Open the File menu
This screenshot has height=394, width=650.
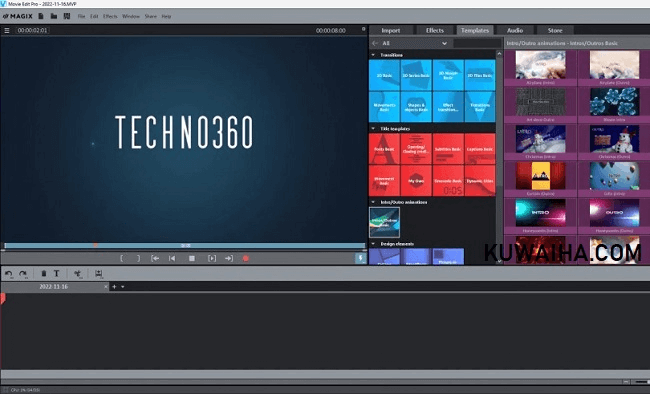81,16
